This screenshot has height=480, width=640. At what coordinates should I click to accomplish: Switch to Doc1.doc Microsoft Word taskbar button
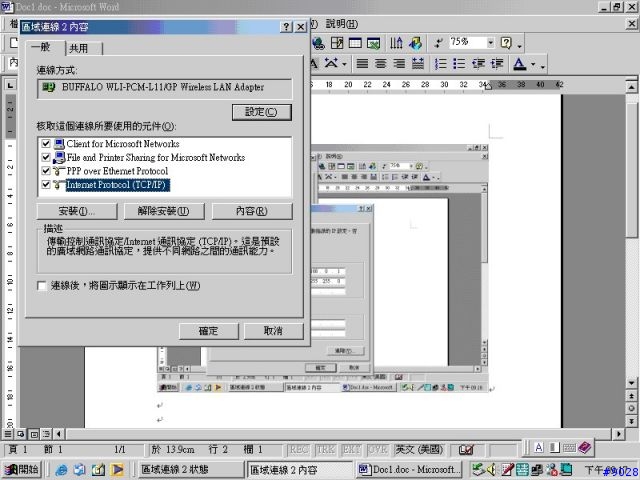[x=410, y=469]
